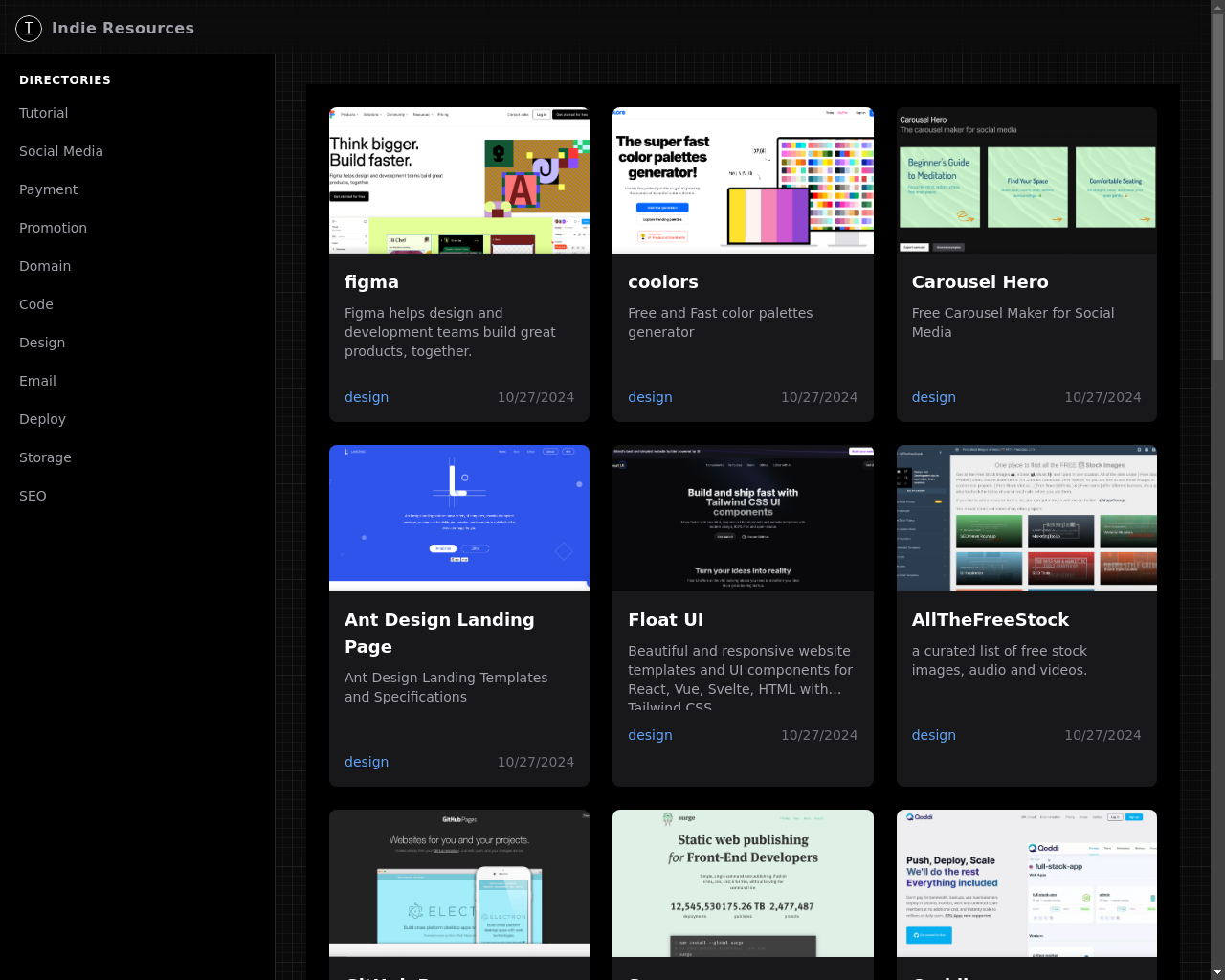
Task: Click the design tag on coolors card
Action: [x=650, y=397]
